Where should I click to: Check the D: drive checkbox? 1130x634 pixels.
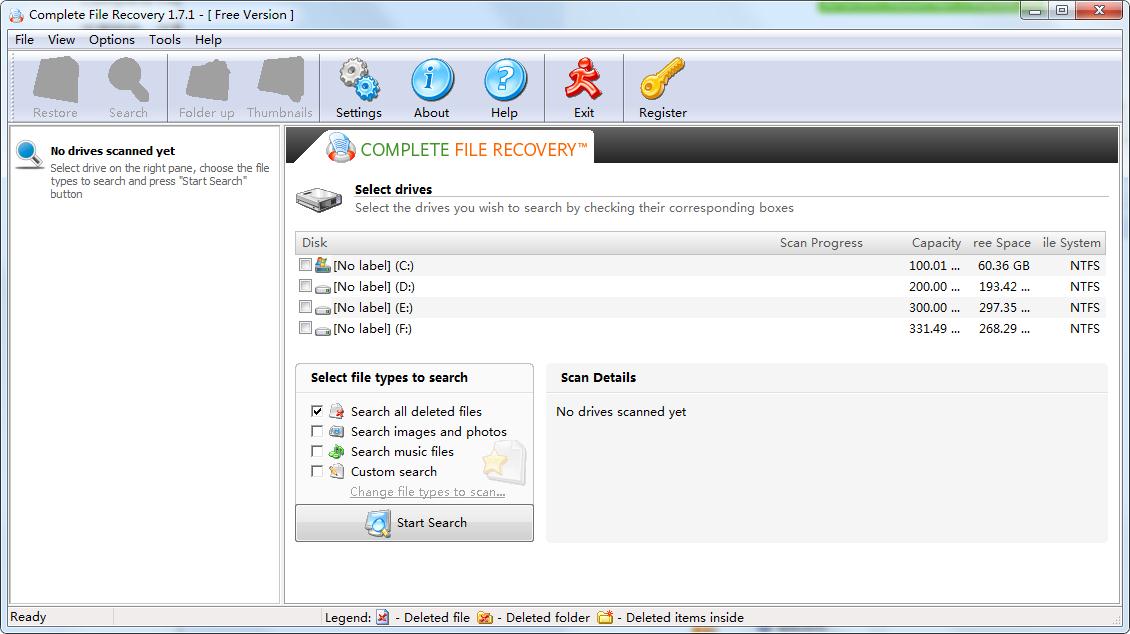pos(306,286)
